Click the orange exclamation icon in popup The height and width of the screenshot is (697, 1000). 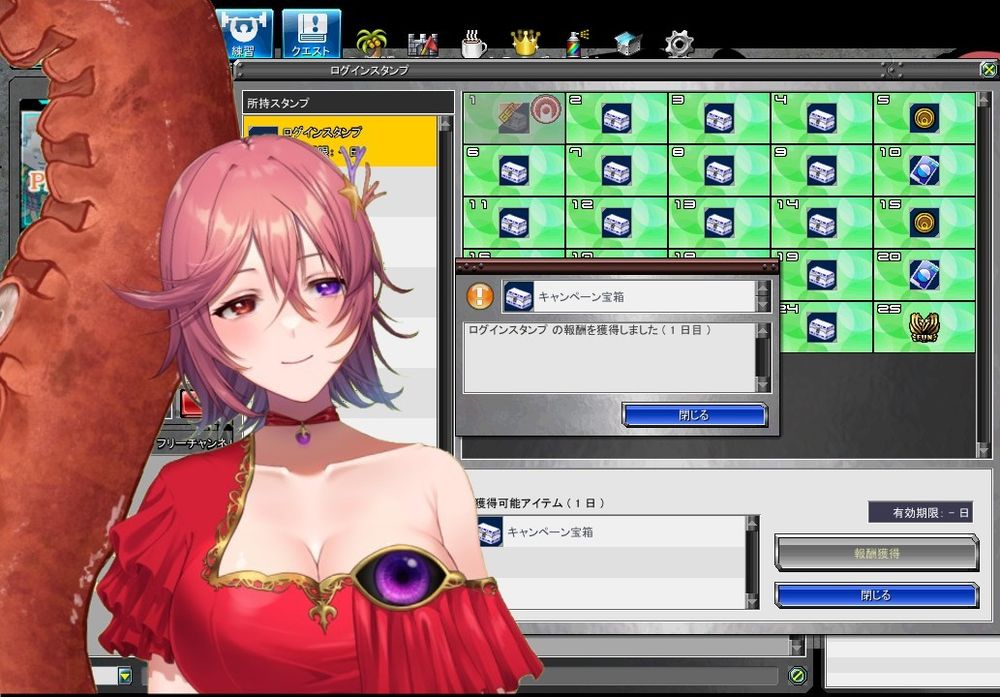coord(480,296)
